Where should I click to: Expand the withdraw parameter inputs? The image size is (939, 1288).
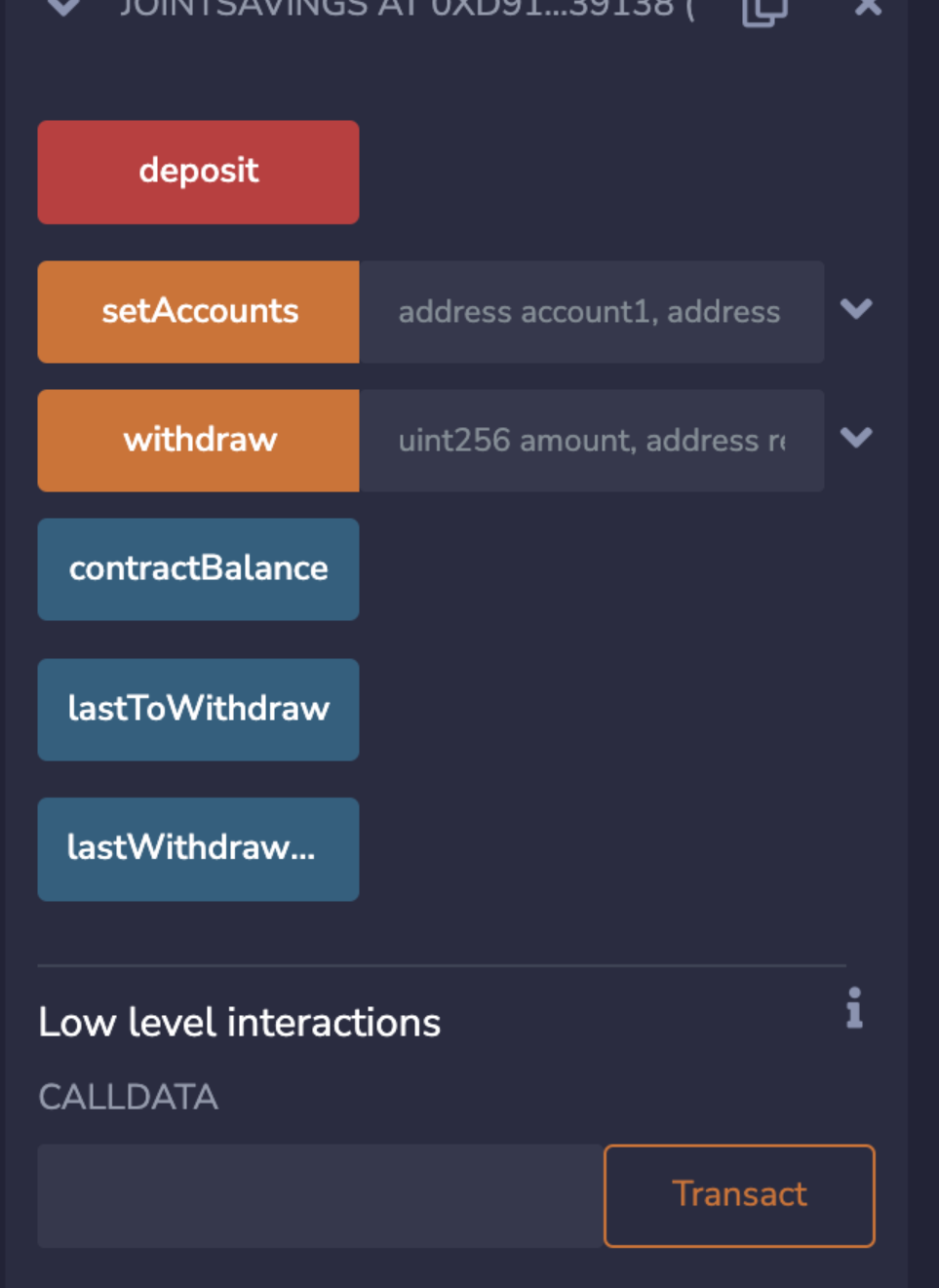(x=858, y=439)
